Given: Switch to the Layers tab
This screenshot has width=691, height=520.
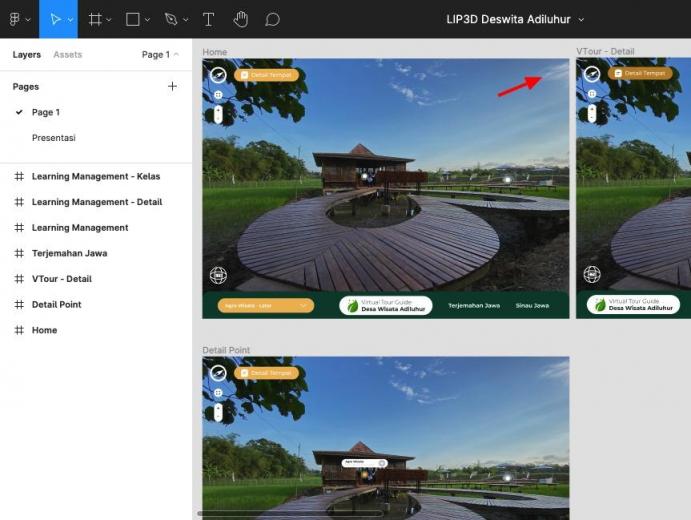Looking at the screenshot, I should [x=26, y=55].
